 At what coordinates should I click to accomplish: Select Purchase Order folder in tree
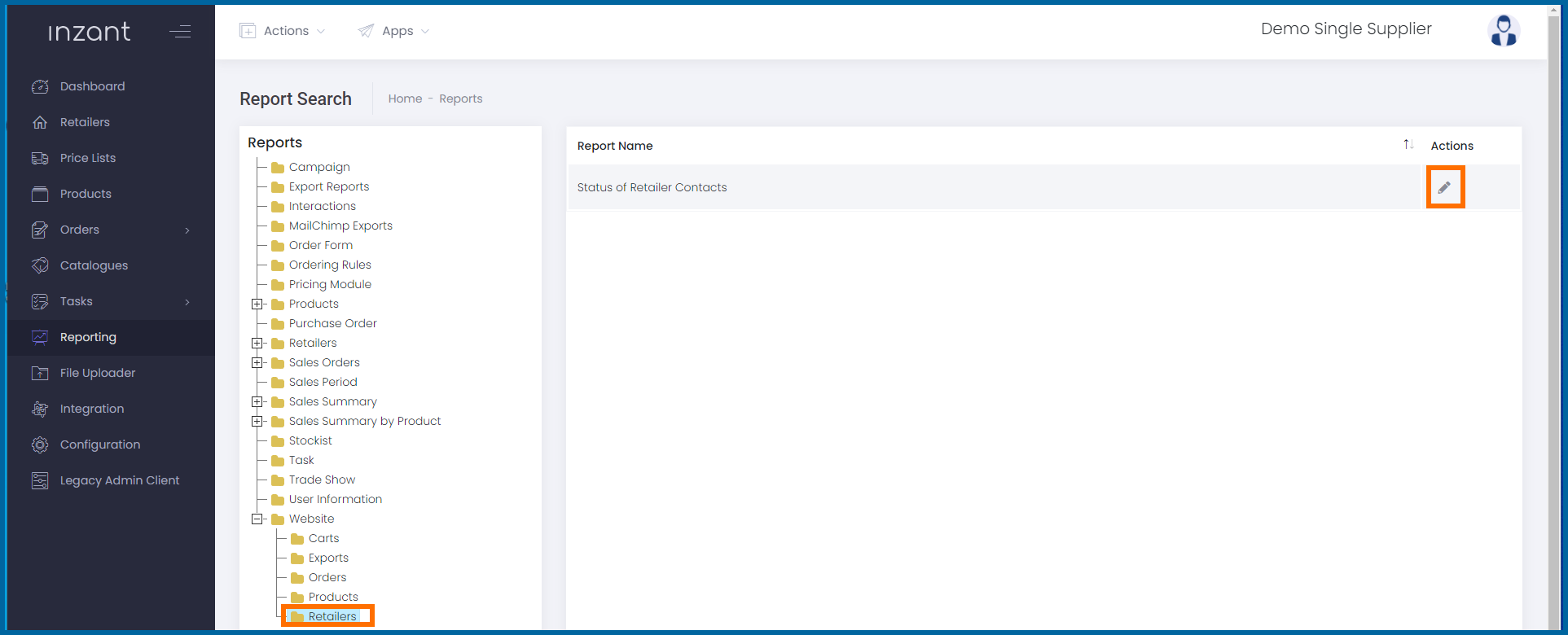pos(333,323)
